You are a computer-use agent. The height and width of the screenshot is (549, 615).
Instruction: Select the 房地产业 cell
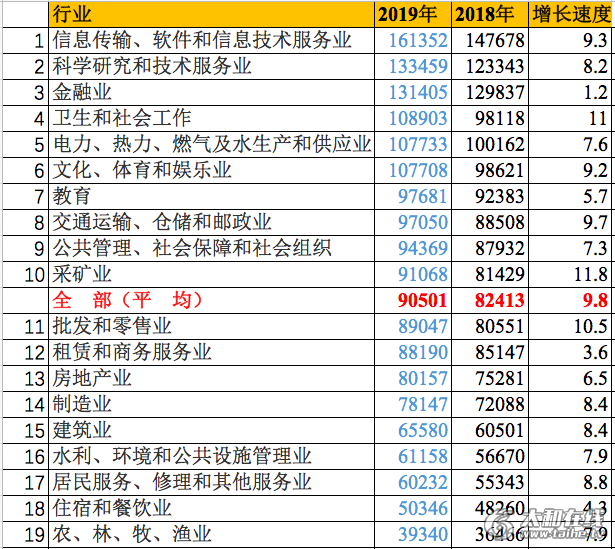point(211,378)
